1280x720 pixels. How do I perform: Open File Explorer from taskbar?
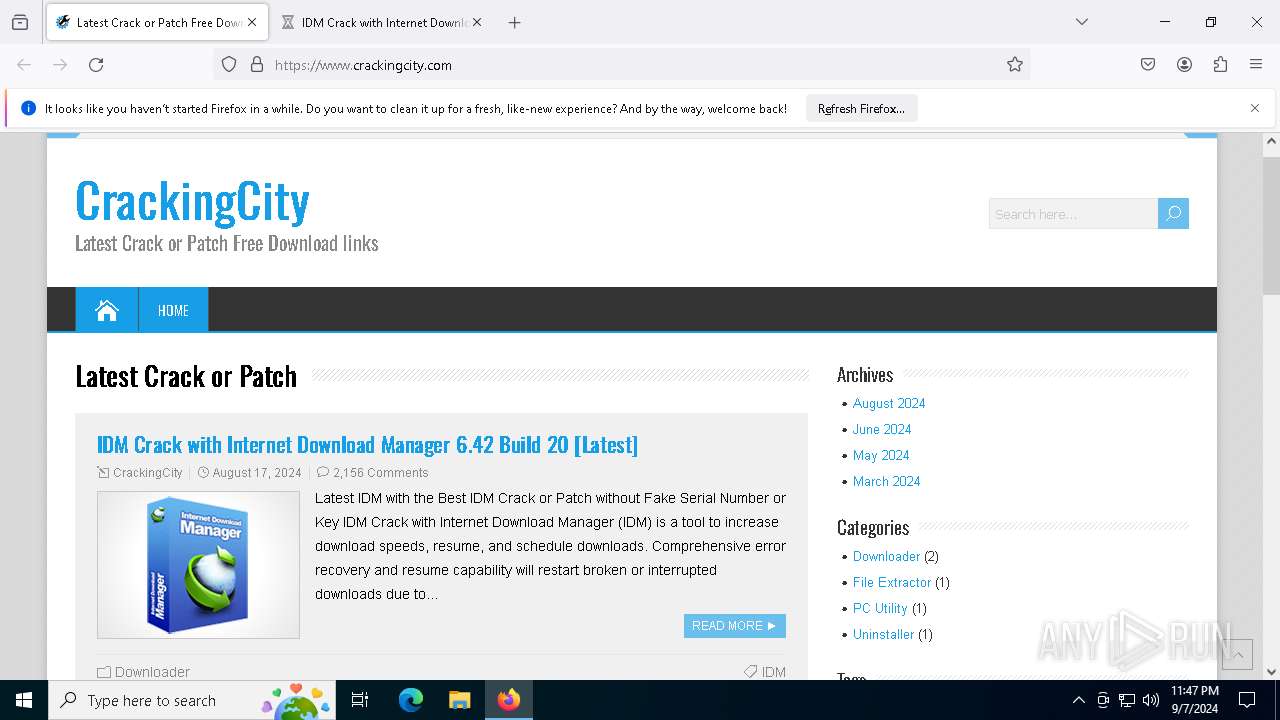[x=459, y=700]
